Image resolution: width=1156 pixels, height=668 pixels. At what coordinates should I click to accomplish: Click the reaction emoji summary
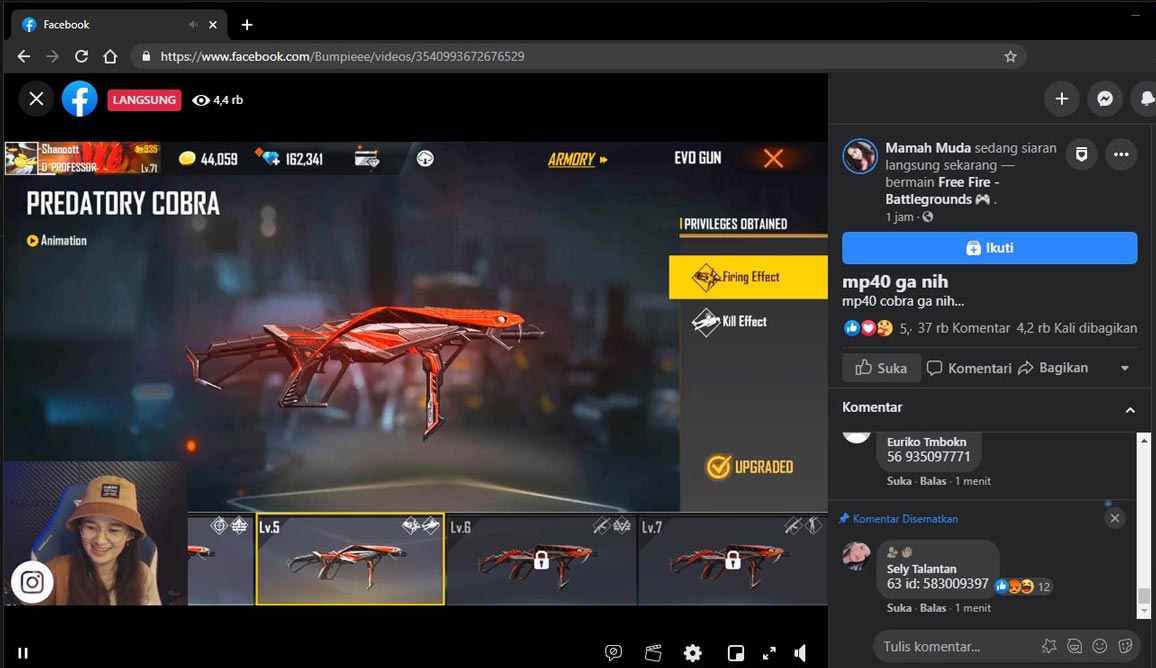point(868,328)
